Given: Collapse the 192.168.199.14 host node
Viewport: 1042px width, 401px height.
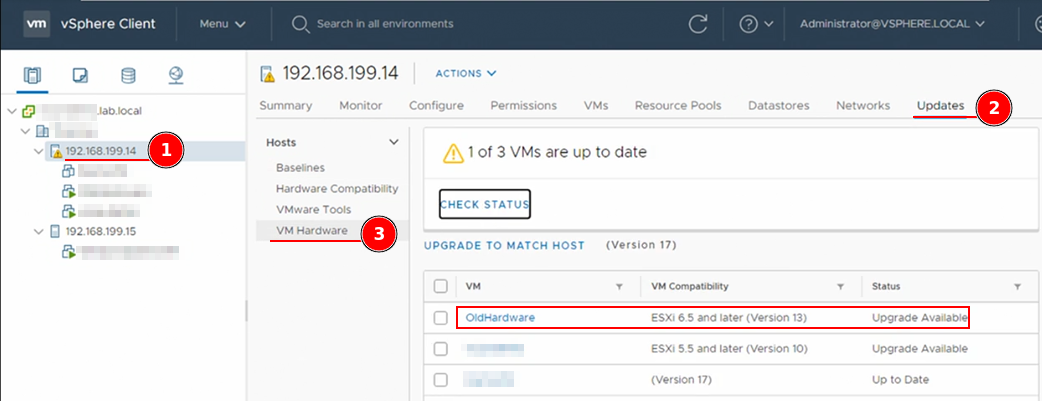Looking at the screenshot, I should coord(39,152).
